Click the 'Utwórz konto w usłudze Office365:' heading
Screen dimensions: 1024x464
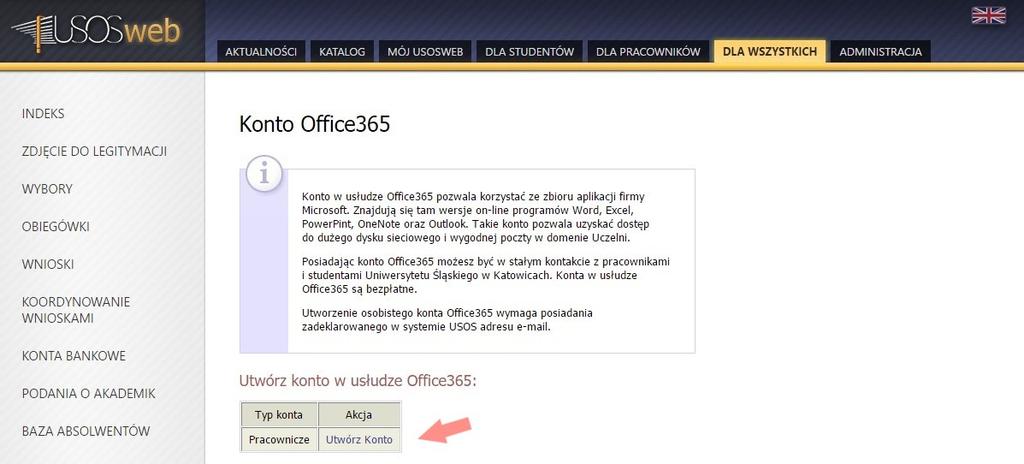(358, 380)
